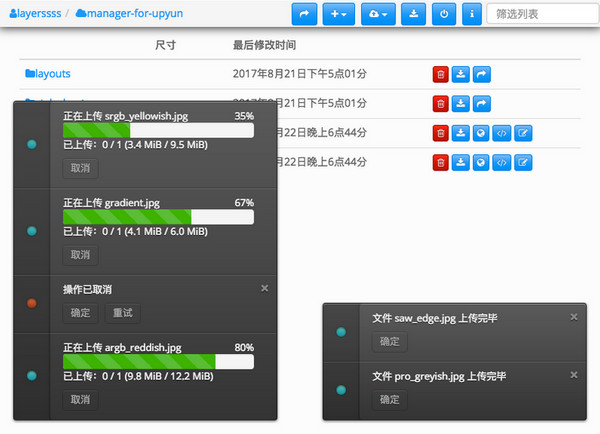Share the second row folder via arrow icon

482,104
